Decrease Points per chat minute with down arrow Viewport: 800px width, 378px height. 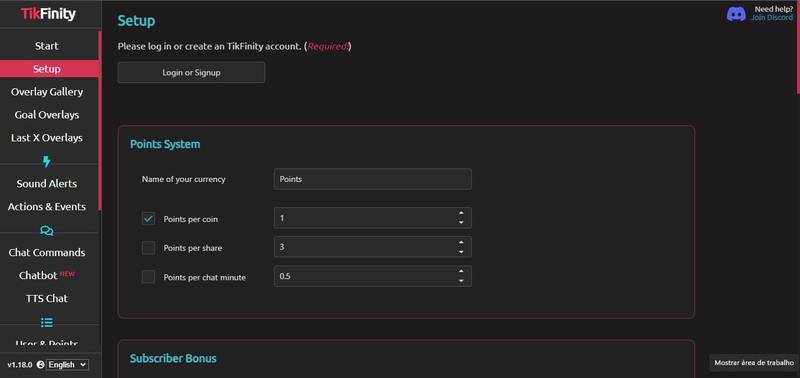click(461, 281)
